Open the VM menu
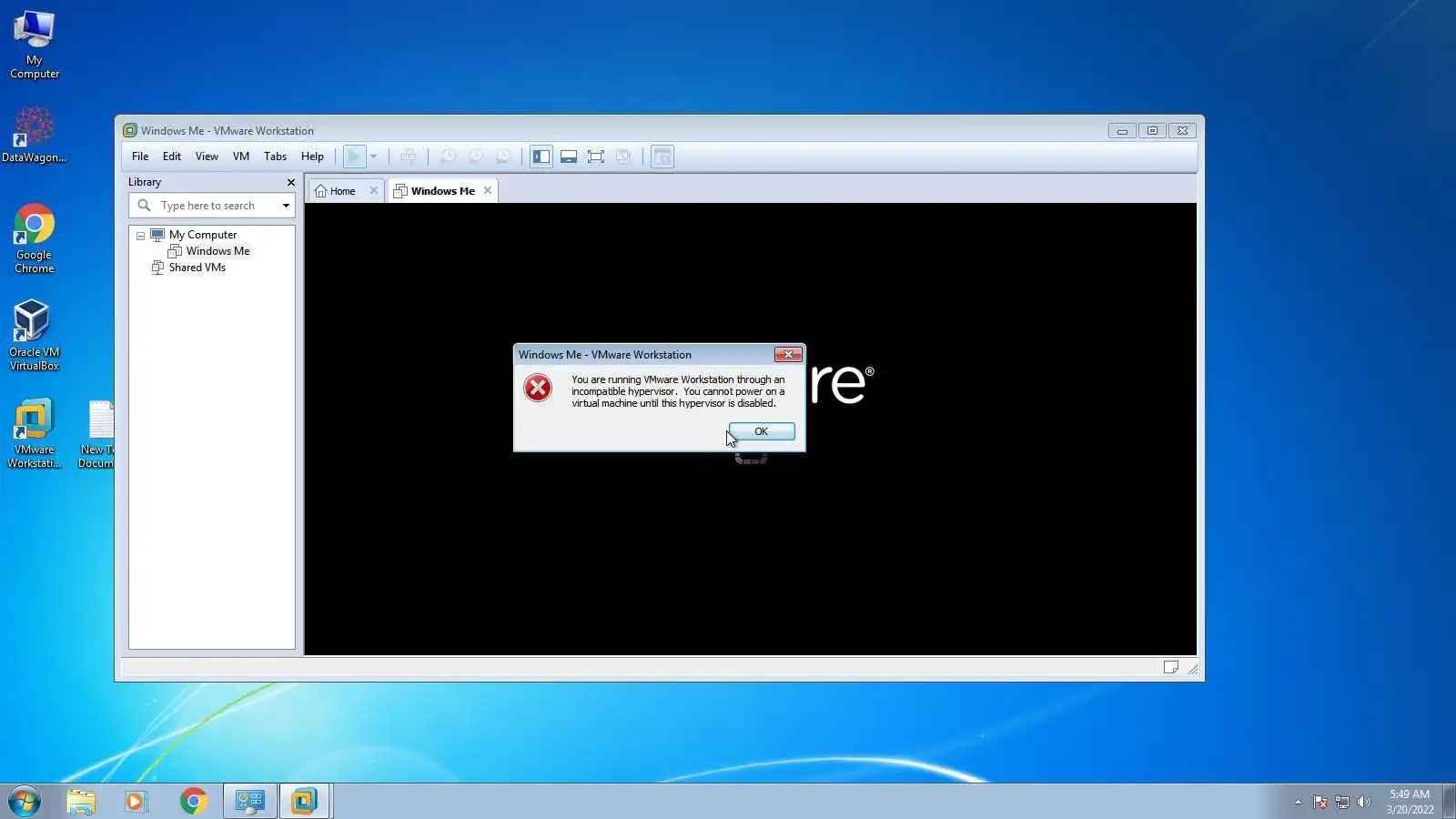Screen dimensions: 1456x819 (x=241, y=157)
